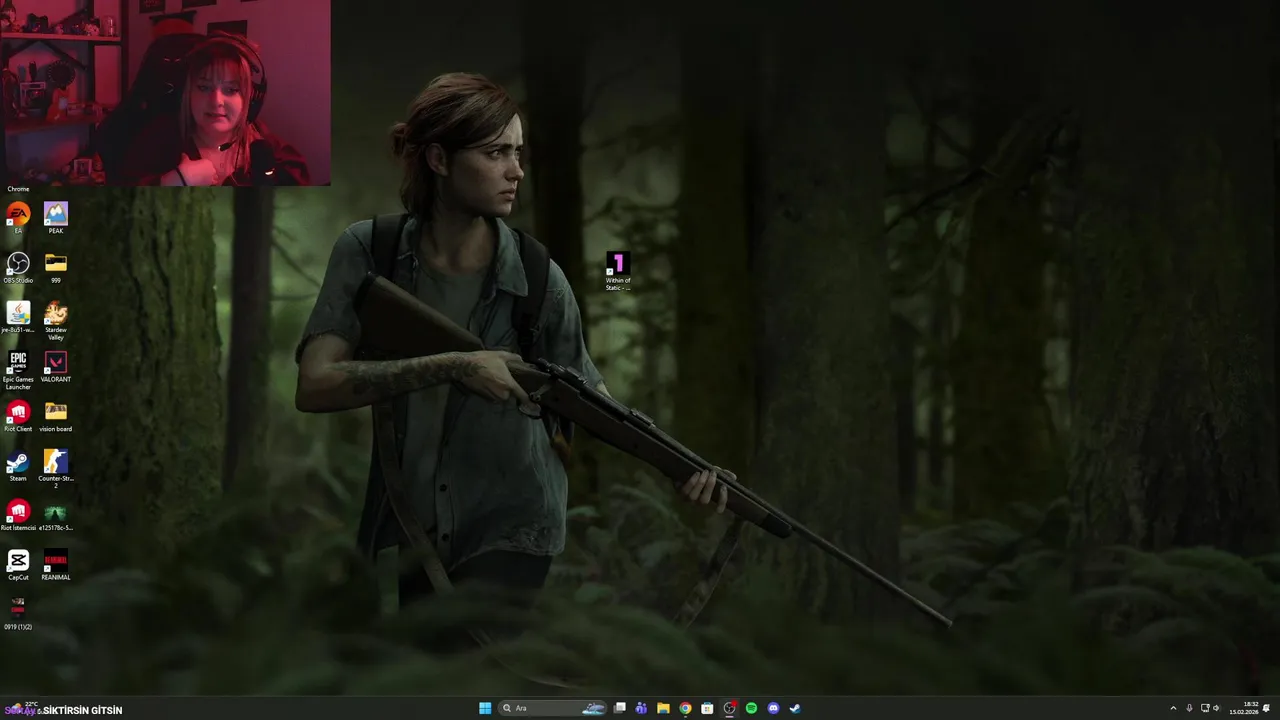Open Microsoft Teams from the taskbar
The image size is (1280, 720).
[641, 708]
